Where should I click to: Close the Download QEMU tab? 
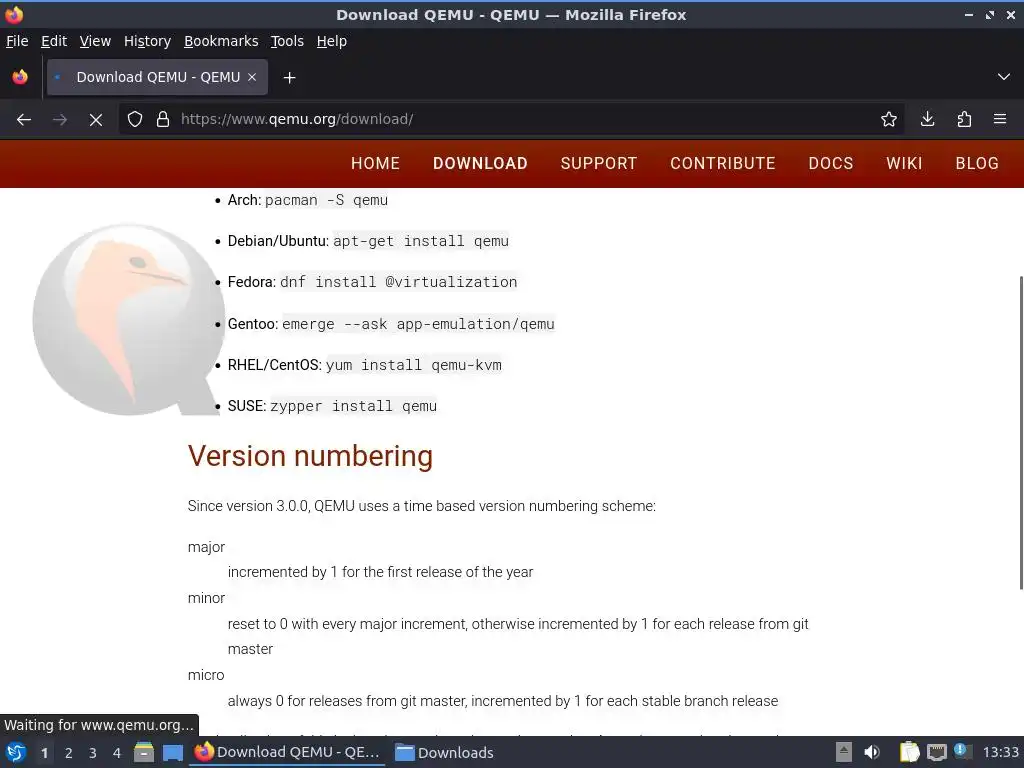click(252, 77)
